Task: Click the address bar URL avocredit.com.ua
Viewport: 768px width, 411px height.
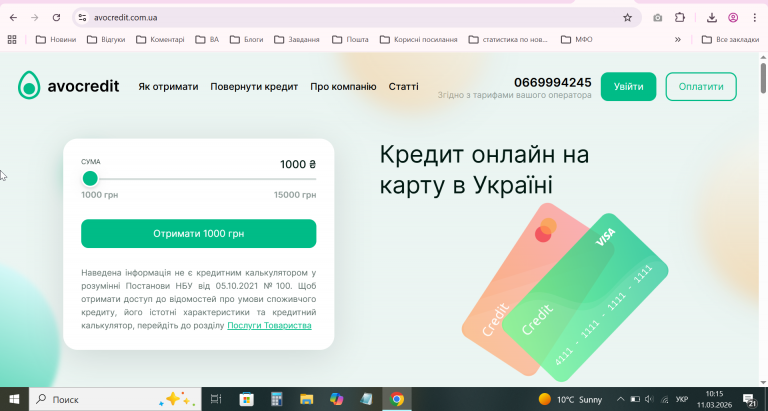Action: click(x=125, y=18)
